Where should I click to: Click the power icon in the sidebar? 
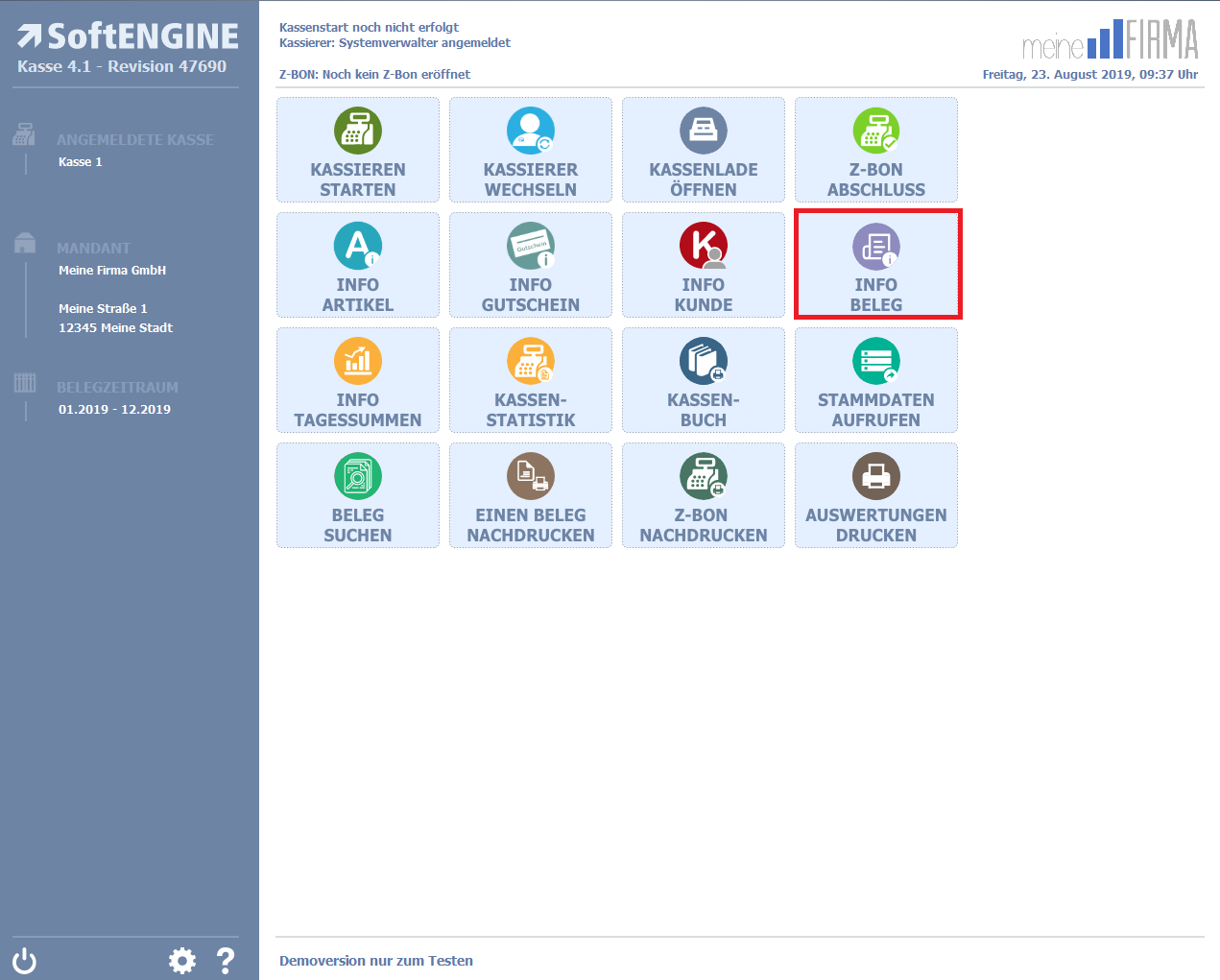pos(24,961)
